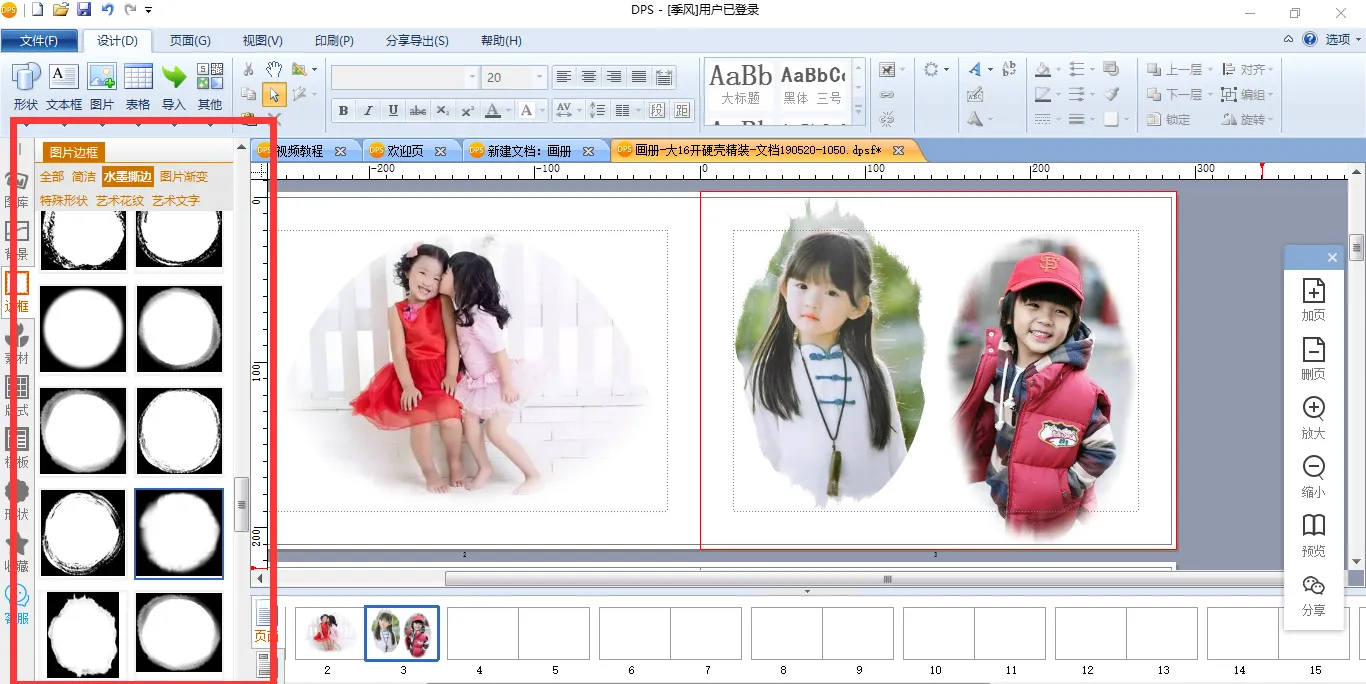Screen dimensions: 1366x684
Task: Expand the 下一层 send backward dropdown
Action: [1210, 95]
